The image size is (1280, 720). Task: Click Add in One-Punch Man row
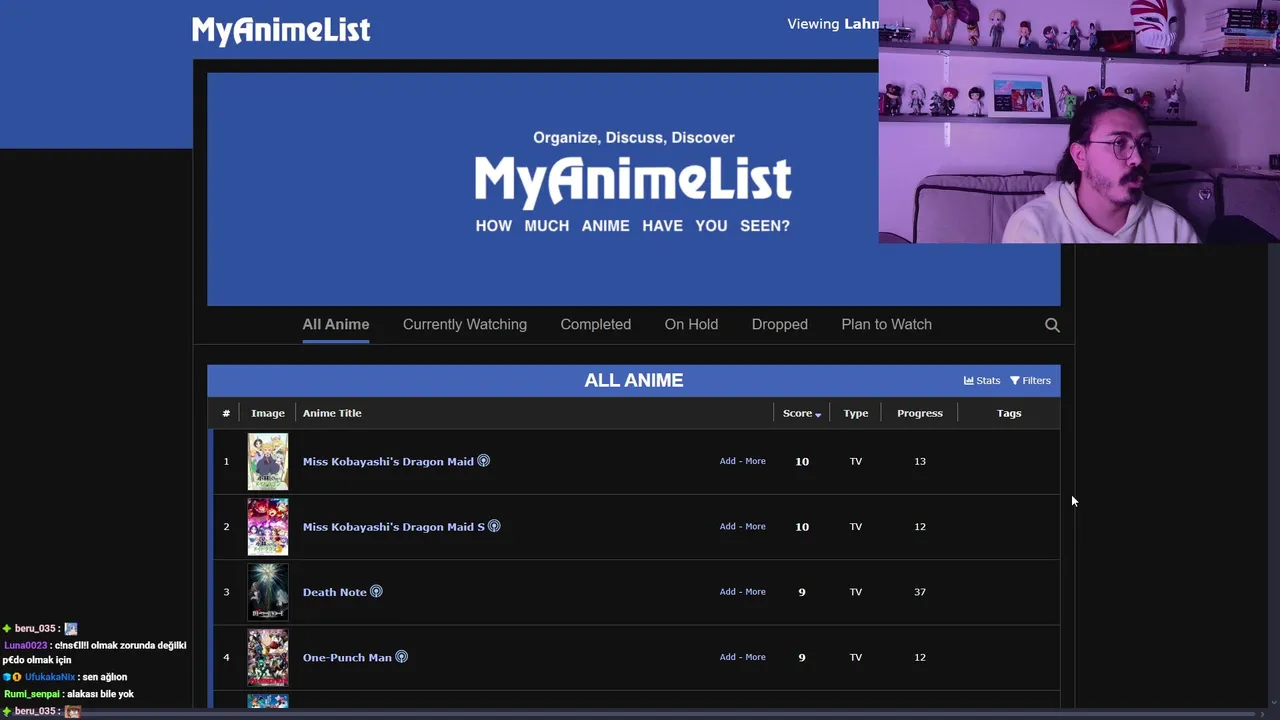[x=728, y=657]
